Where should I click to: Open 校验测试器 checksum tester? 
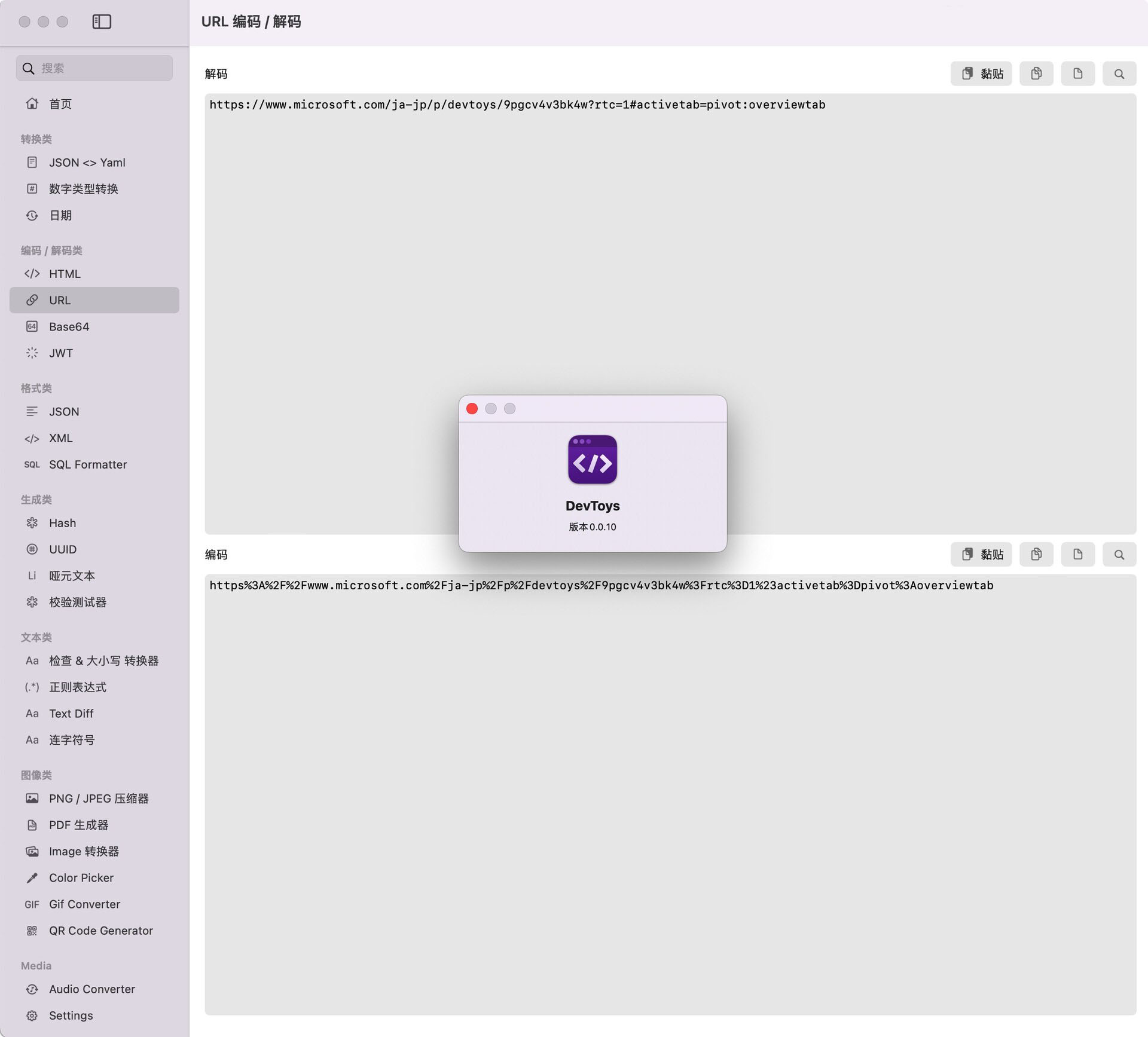94,602
